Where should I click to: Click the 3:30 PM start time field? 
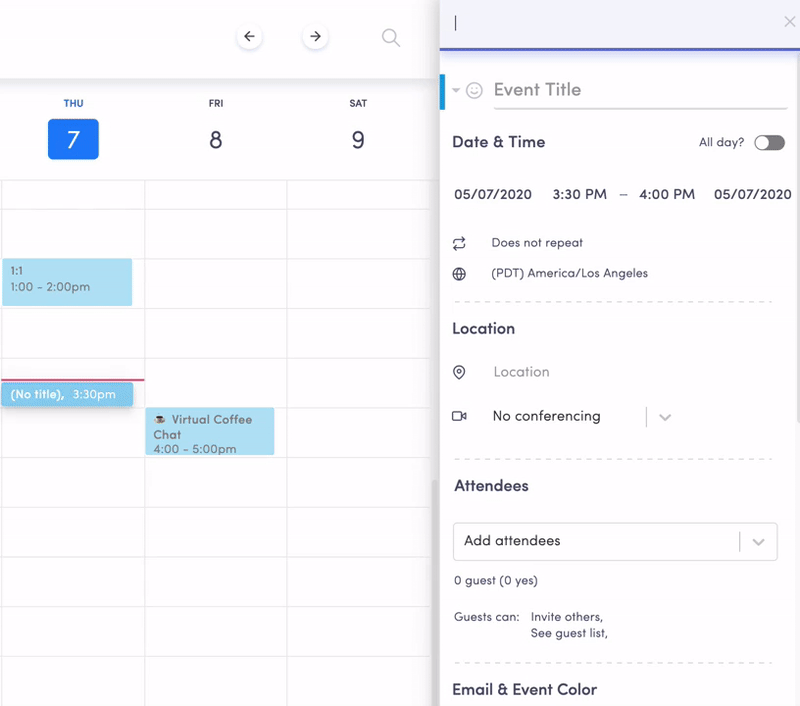point(579,194)
